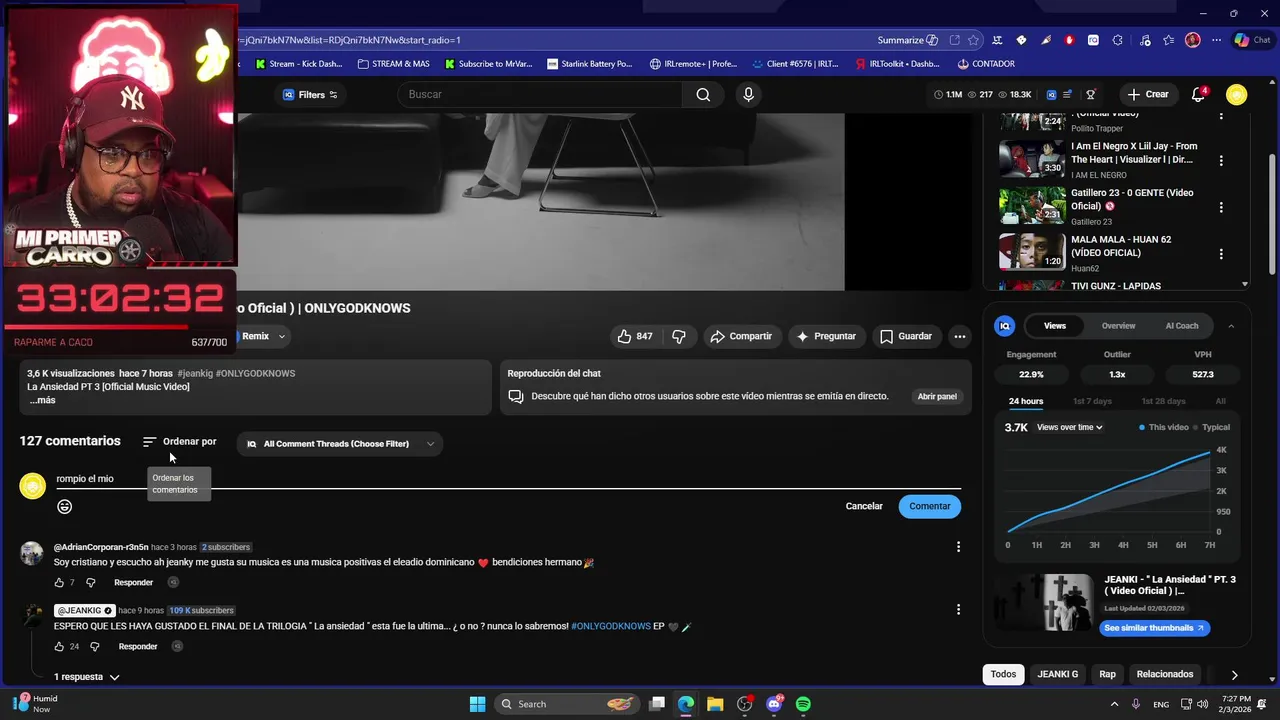
Task: Open the CONTADOR bookmark
Action: [985, 63]
